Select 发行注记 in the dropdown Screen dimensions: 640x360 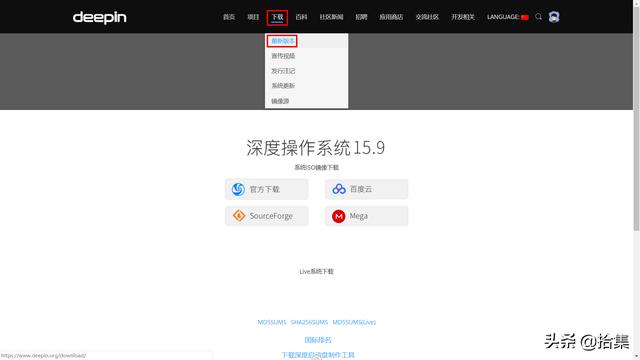(307, 71)
